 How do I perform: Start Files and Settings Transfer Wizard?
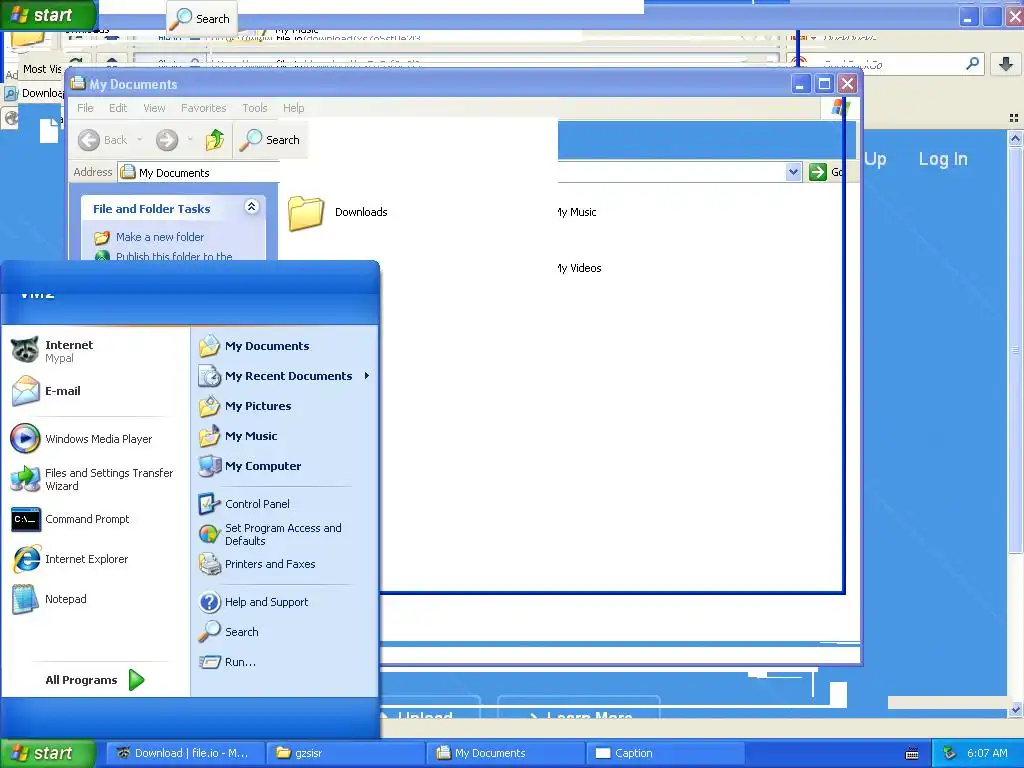click(x=93, y=479)
